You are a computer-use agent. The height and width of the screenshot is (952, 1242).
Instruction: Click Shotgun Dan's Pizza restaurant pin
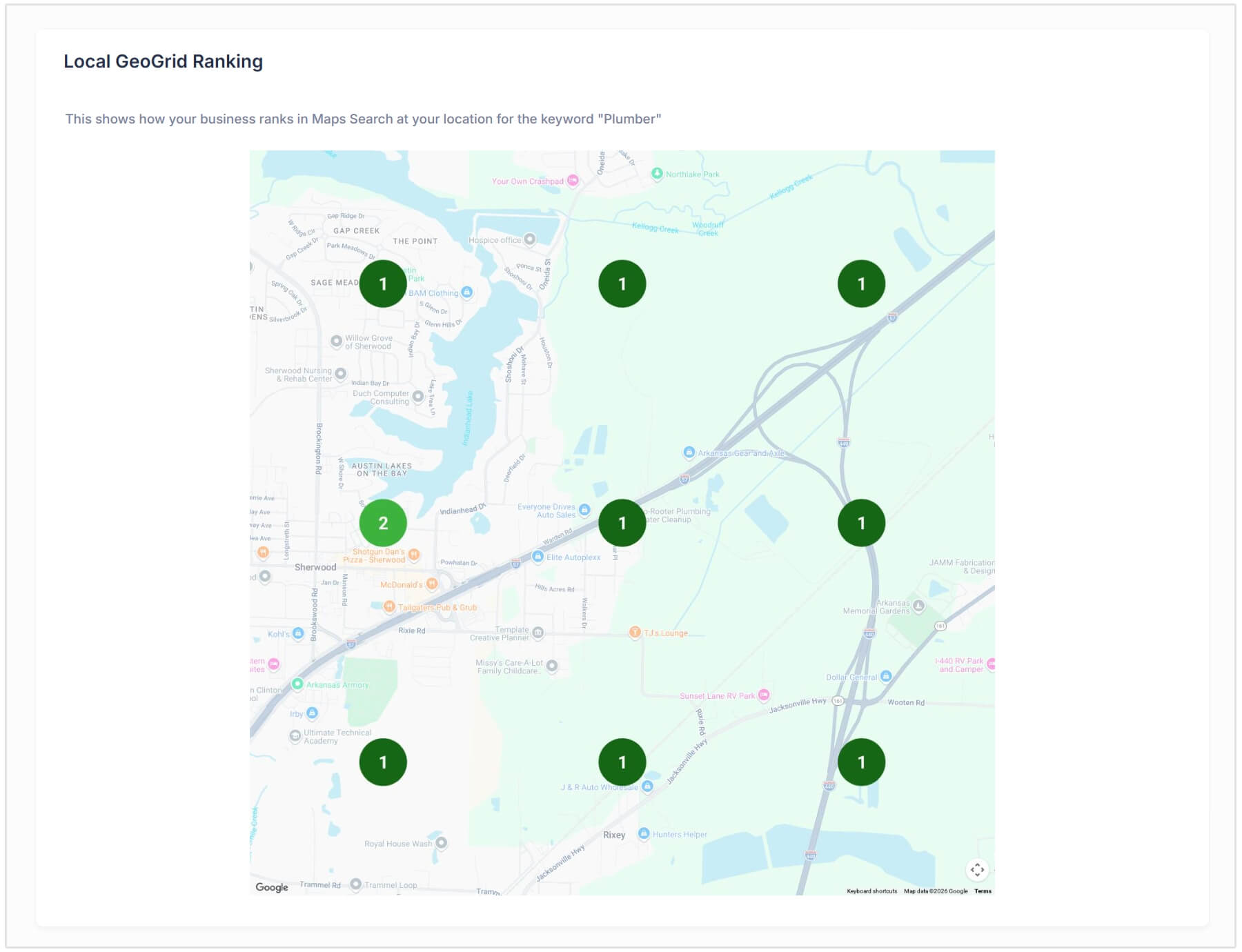pos(414,555)
